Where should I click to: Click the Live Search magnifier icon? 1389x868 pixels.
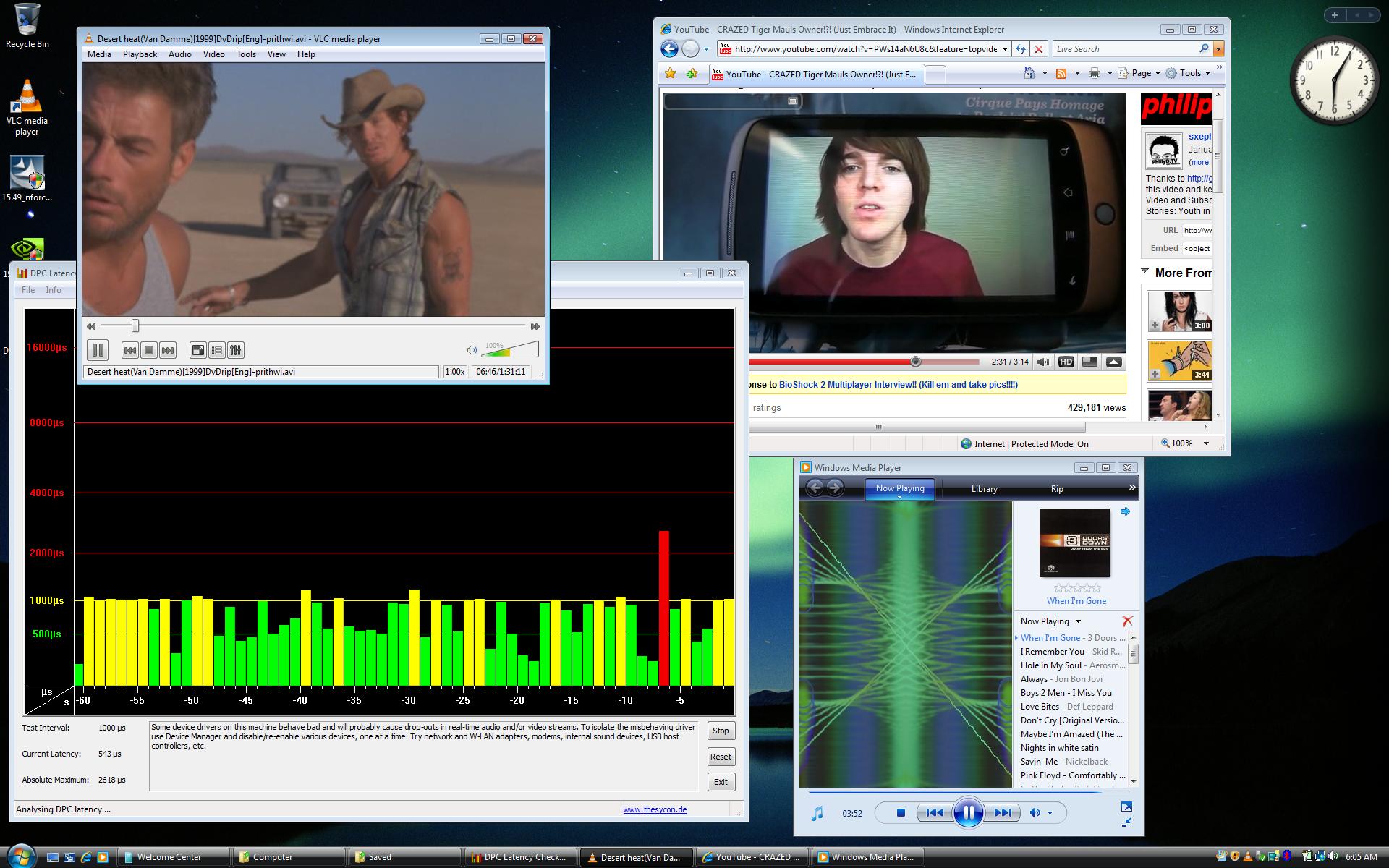pos(1204,48)
